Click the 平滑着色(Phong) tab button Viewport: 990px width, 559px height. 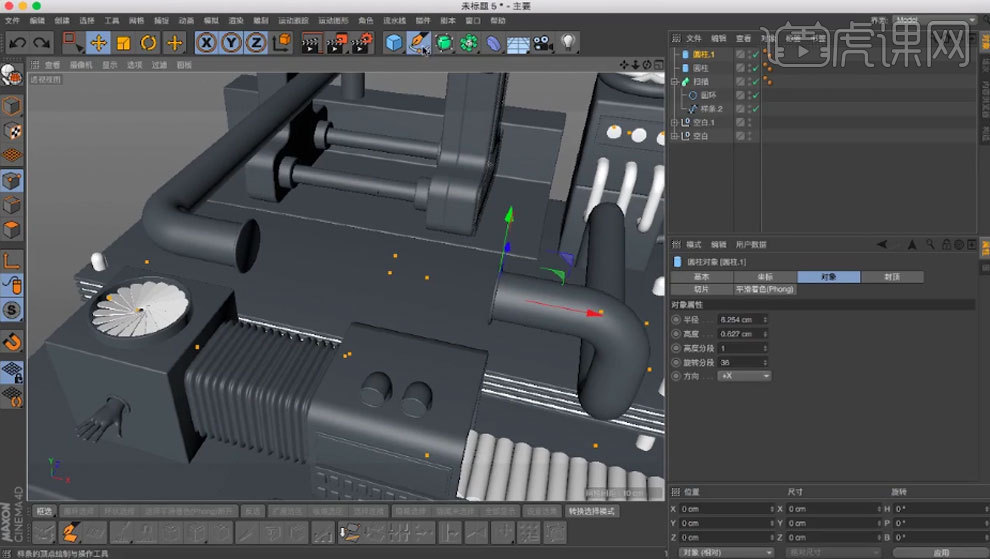point(765,289)
